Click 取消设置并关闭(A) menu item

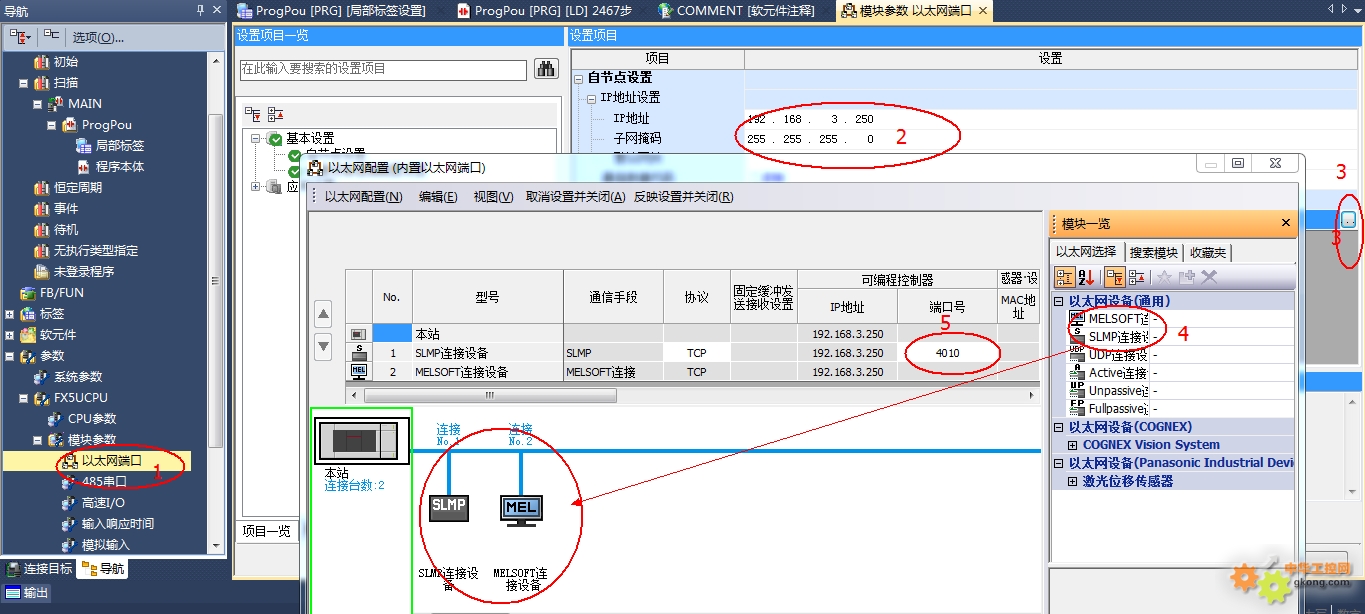tap(576, 197)
